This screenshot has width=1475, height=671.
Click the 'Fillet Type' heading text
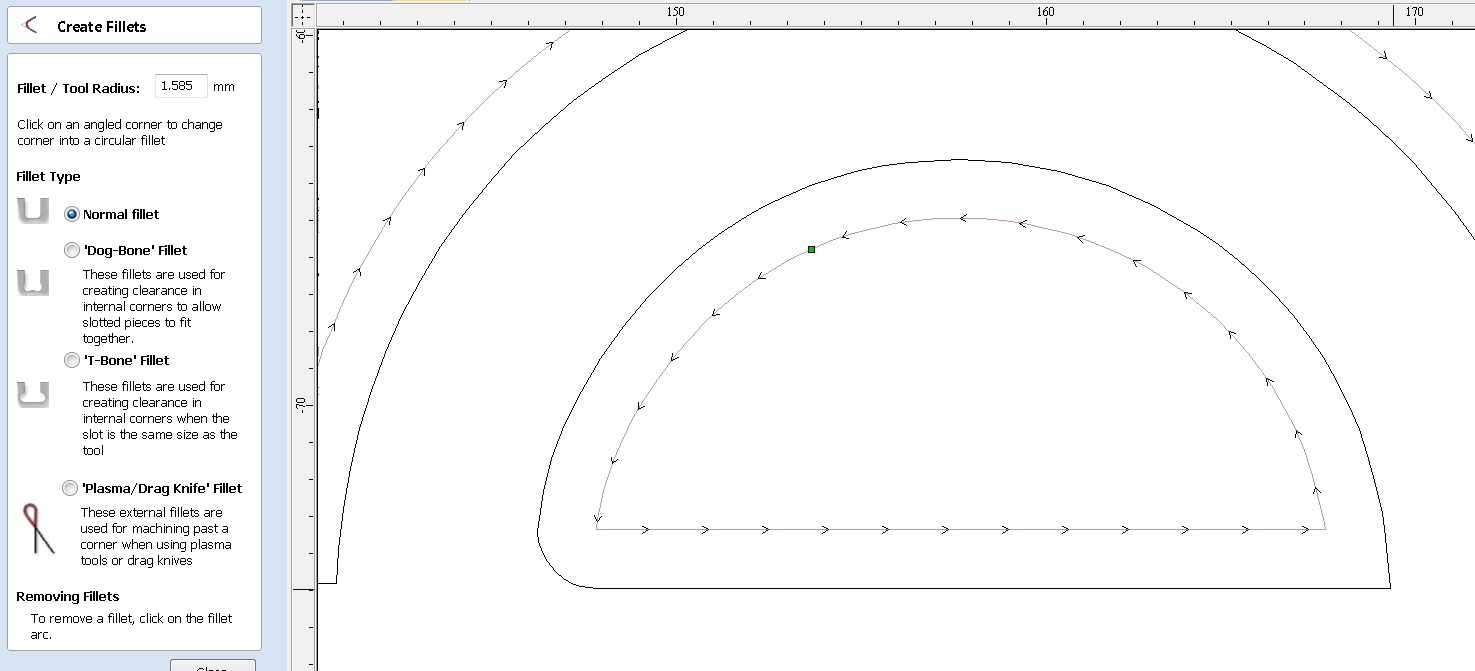tap(48, 177)
